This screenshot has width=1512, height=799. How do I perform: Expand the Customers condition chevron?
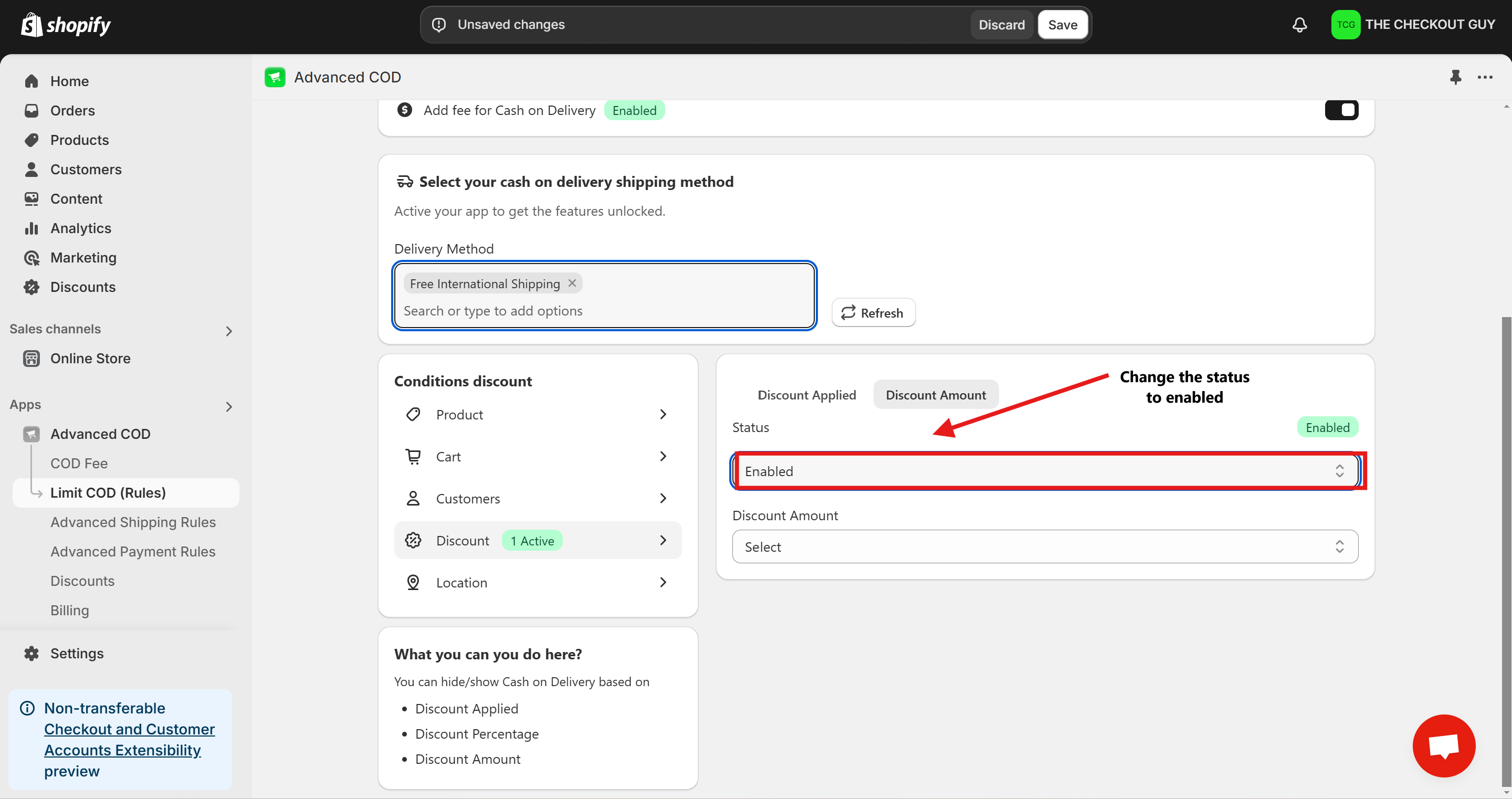(663, 498)
